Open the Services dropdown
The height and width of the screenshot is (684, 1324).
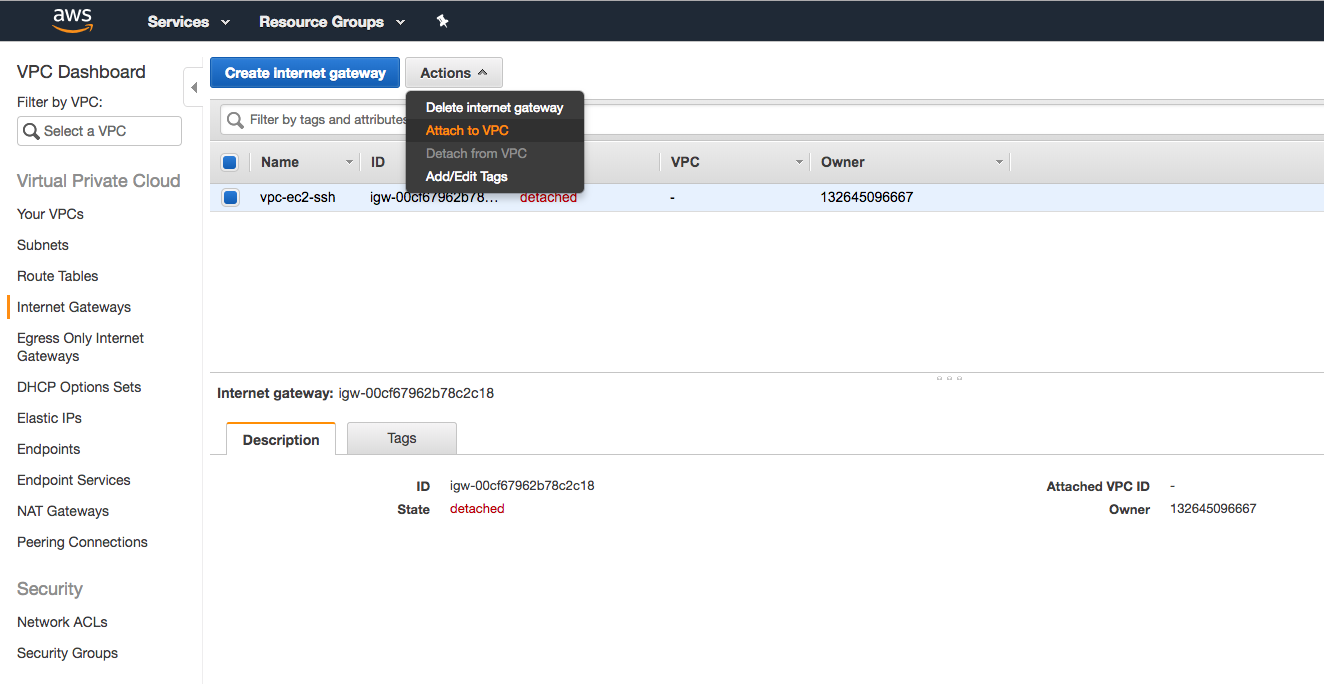(x=188, y=21)
